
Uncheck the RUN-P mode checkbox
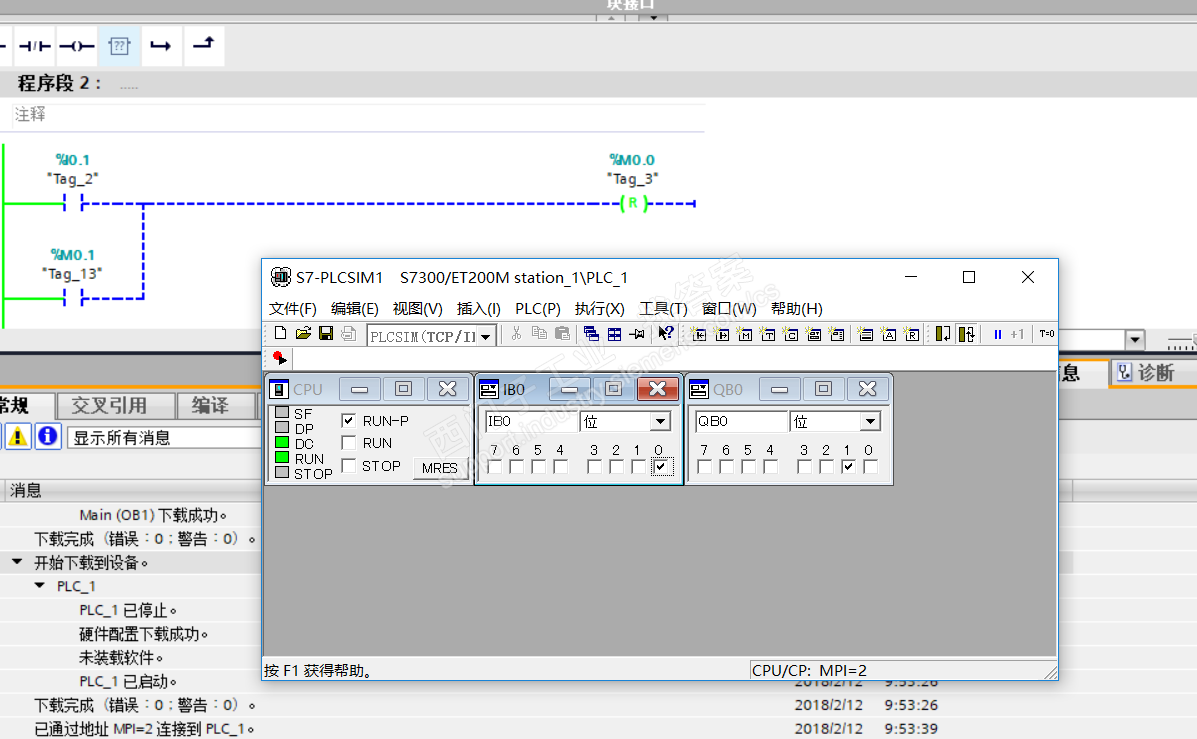coord(349,421)
